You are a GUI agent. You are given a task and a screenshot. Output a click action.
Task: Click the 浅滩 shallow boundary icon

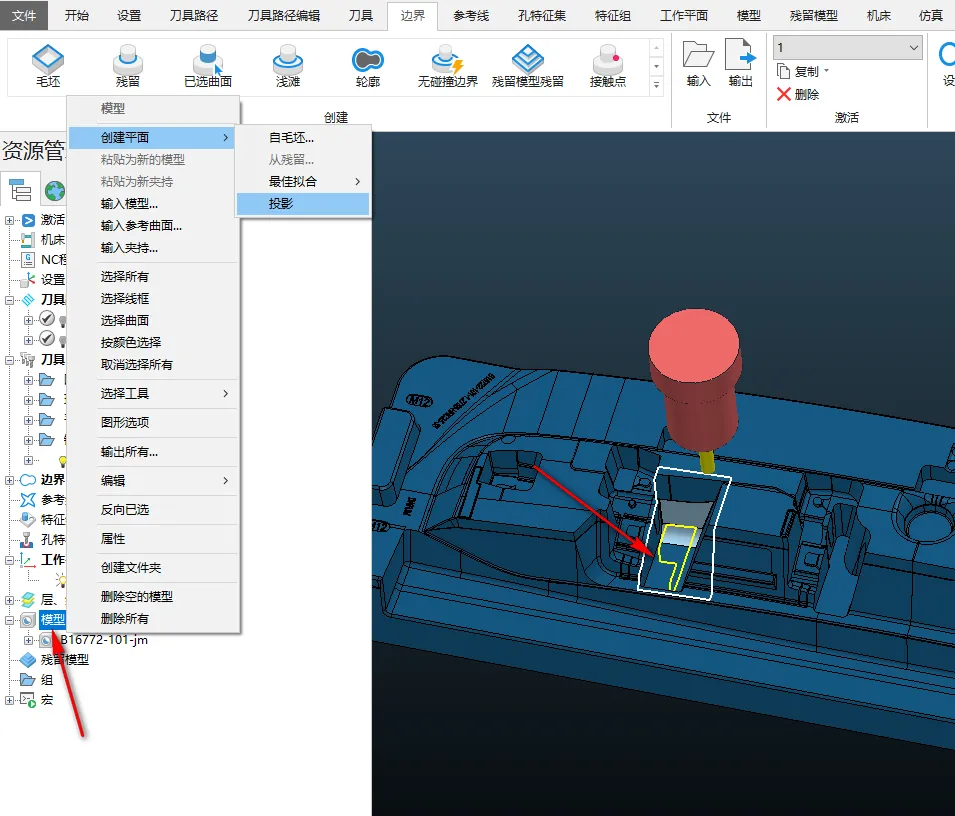point(287,60)
